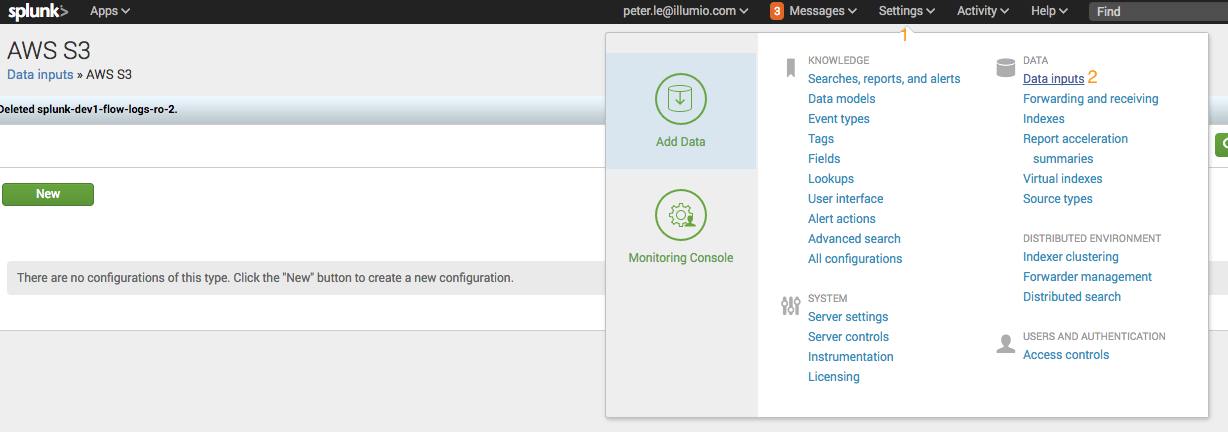Open Indexes settings
Image resolution: width=1228 pixels, height=432 pixels.
click(1044, 119)
